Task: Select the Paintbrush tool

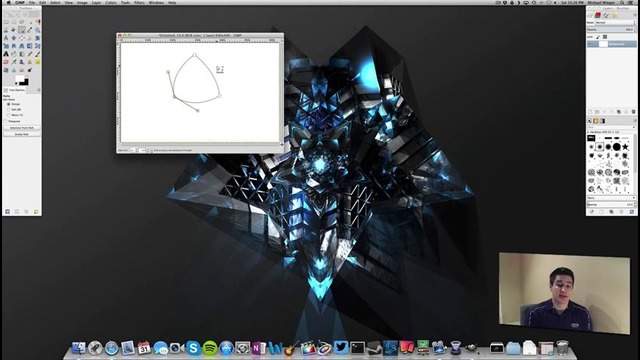Action: [38, 54]
